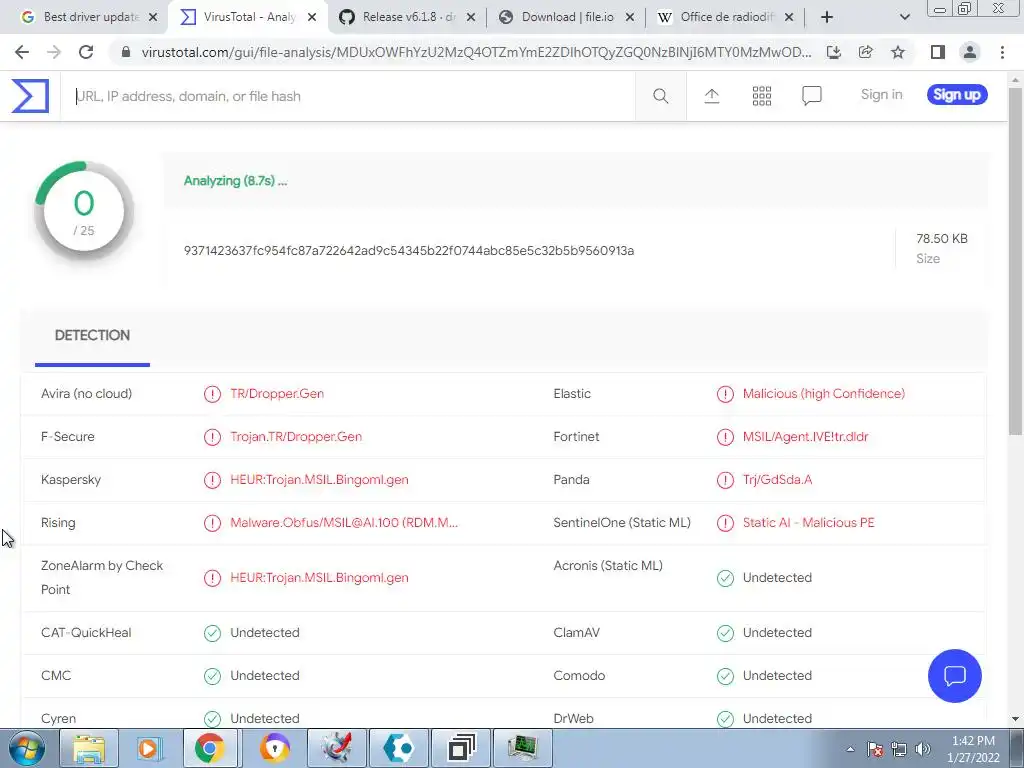1024x768 pixels.
Task: Click the taskbar clock 1:42 PM
Action: point(973,741)
